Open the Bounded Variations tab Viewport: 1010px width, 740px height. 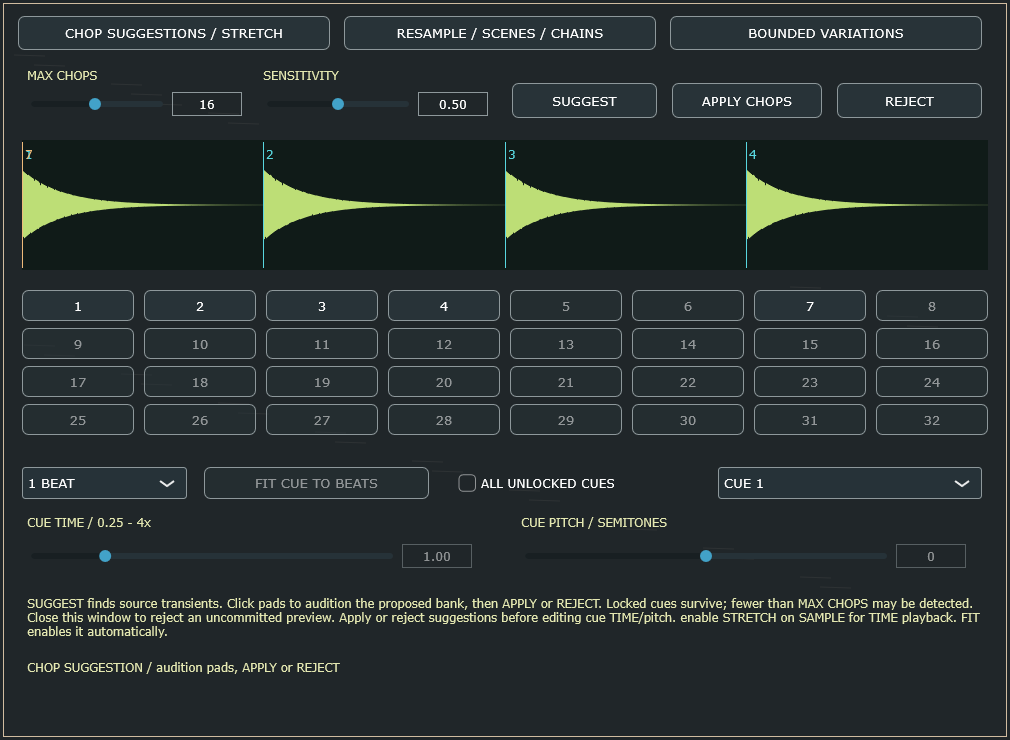pyautogui.click(x=826, y=33)
